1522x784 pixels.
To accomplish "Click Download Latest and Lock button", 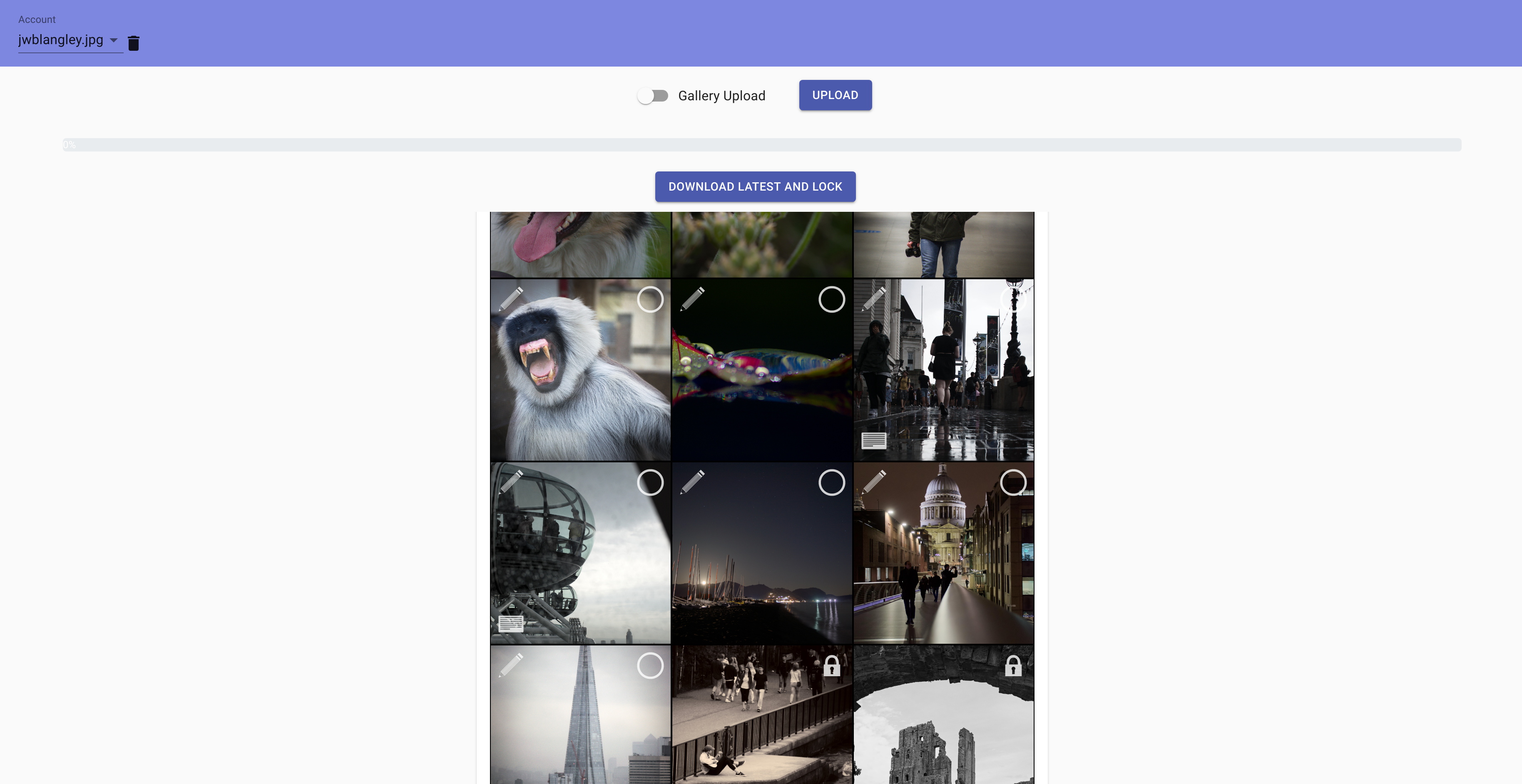I will point(754,187).
